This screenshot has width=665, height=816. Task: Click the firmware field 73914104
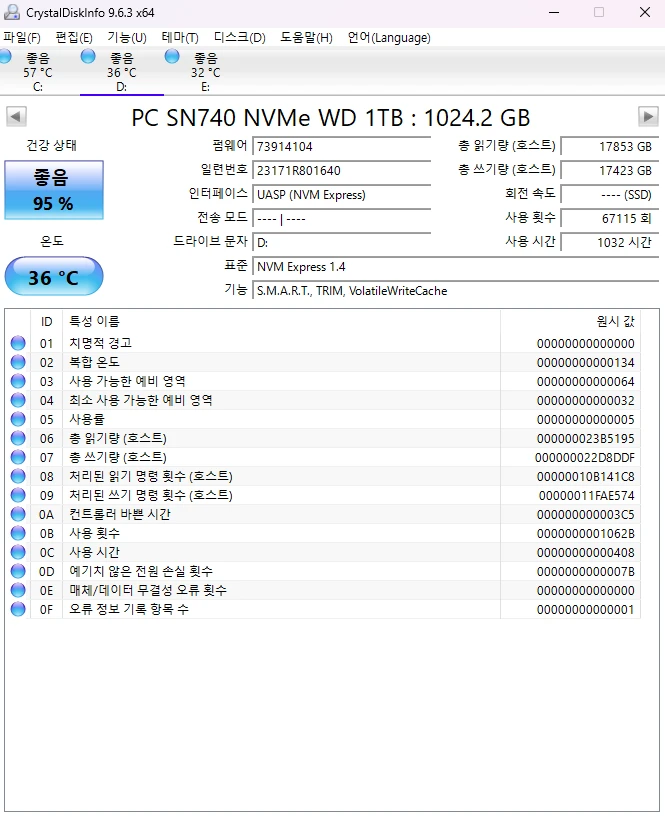[341, 147]
